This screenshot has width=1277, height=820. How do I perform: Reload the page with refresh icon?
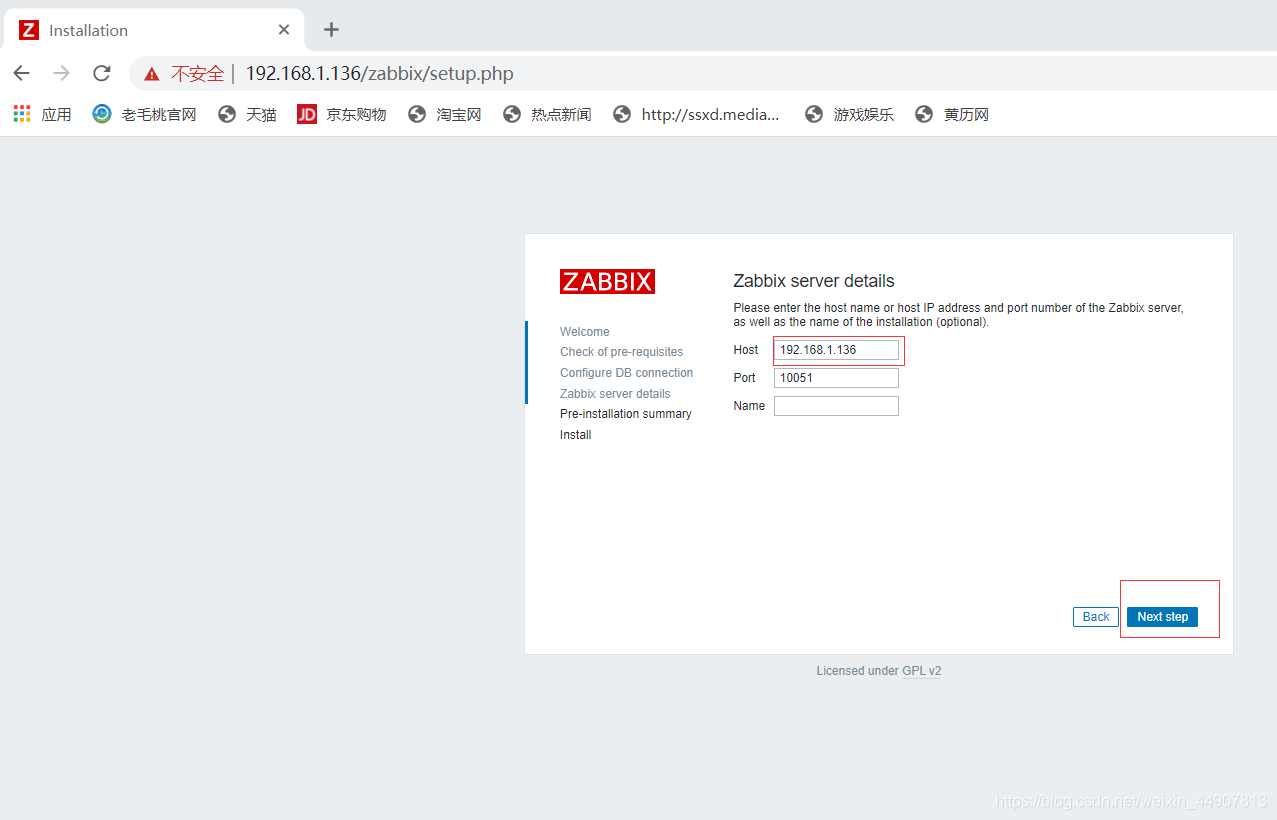pos(101,73)
